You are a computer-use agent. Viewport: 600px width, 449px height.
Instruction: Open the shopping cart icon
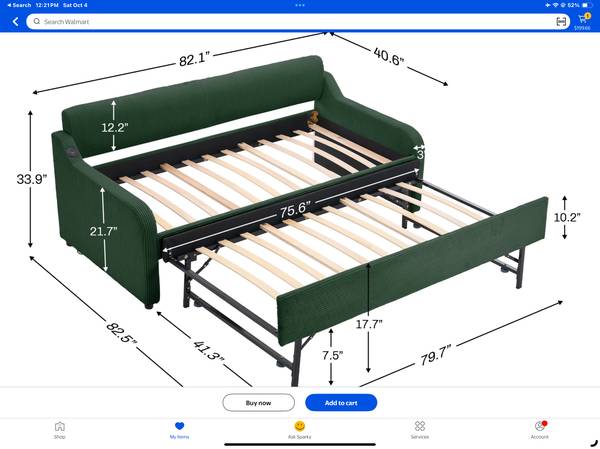tap(583, 18)
